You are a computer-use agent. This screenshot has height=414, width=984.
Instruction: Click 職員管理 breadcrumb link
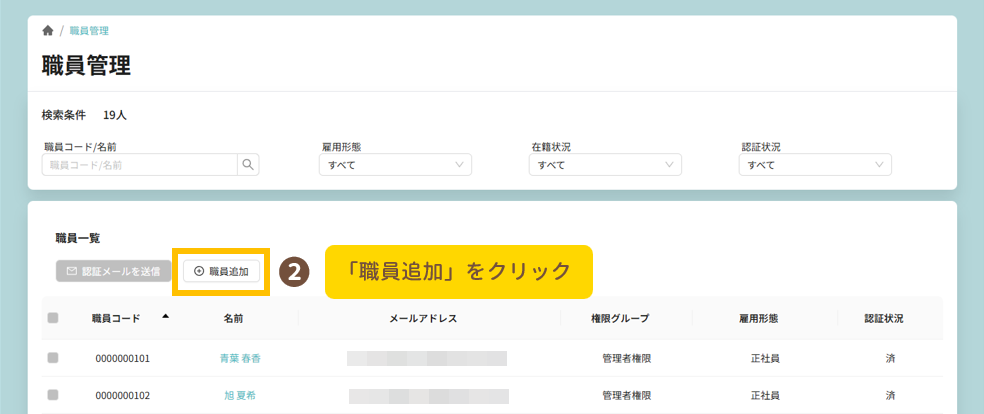point(89,31)
